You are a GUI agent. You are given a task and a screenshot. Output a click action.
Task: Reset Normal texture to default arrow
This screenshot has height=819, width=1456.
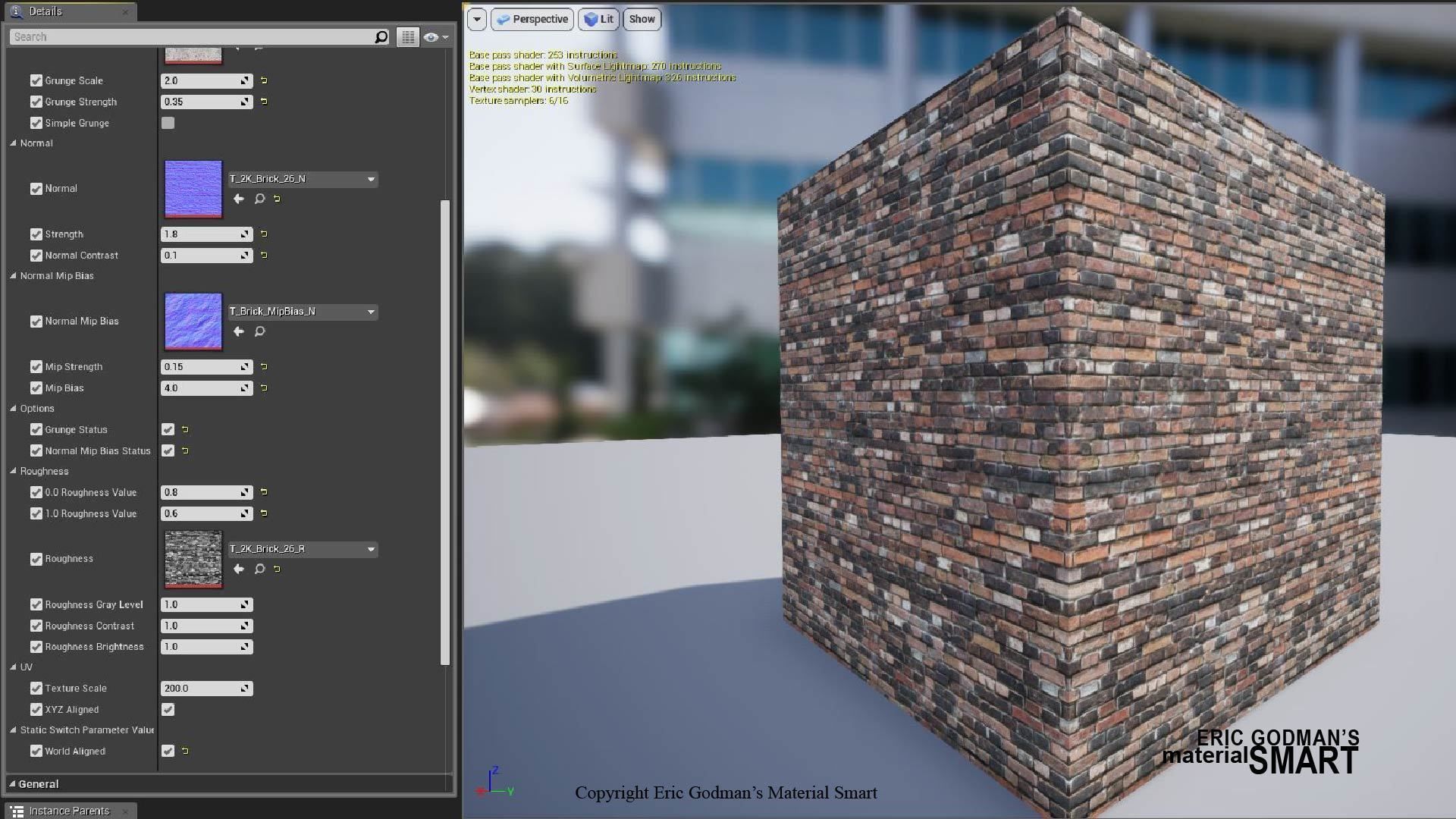[x=277, y=199]
